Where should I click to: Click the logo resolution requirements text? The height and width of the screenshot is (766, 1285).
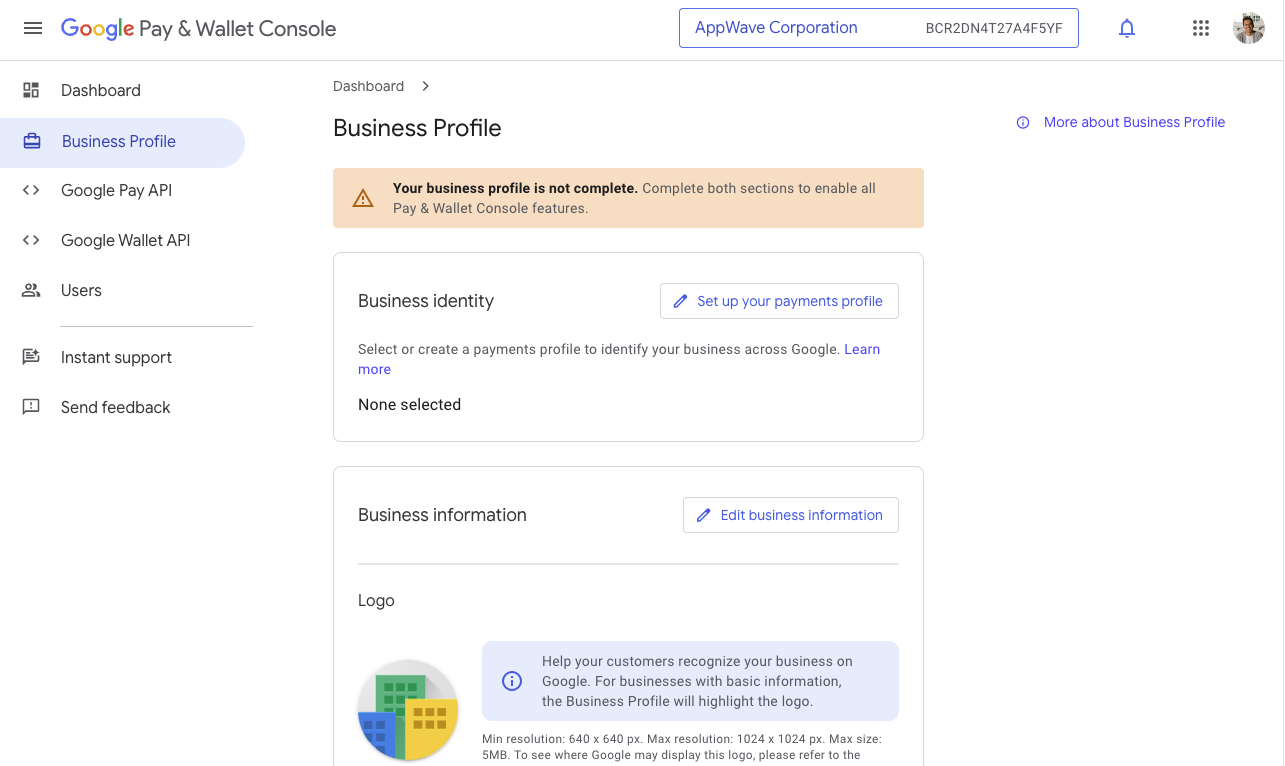[681, 746]
